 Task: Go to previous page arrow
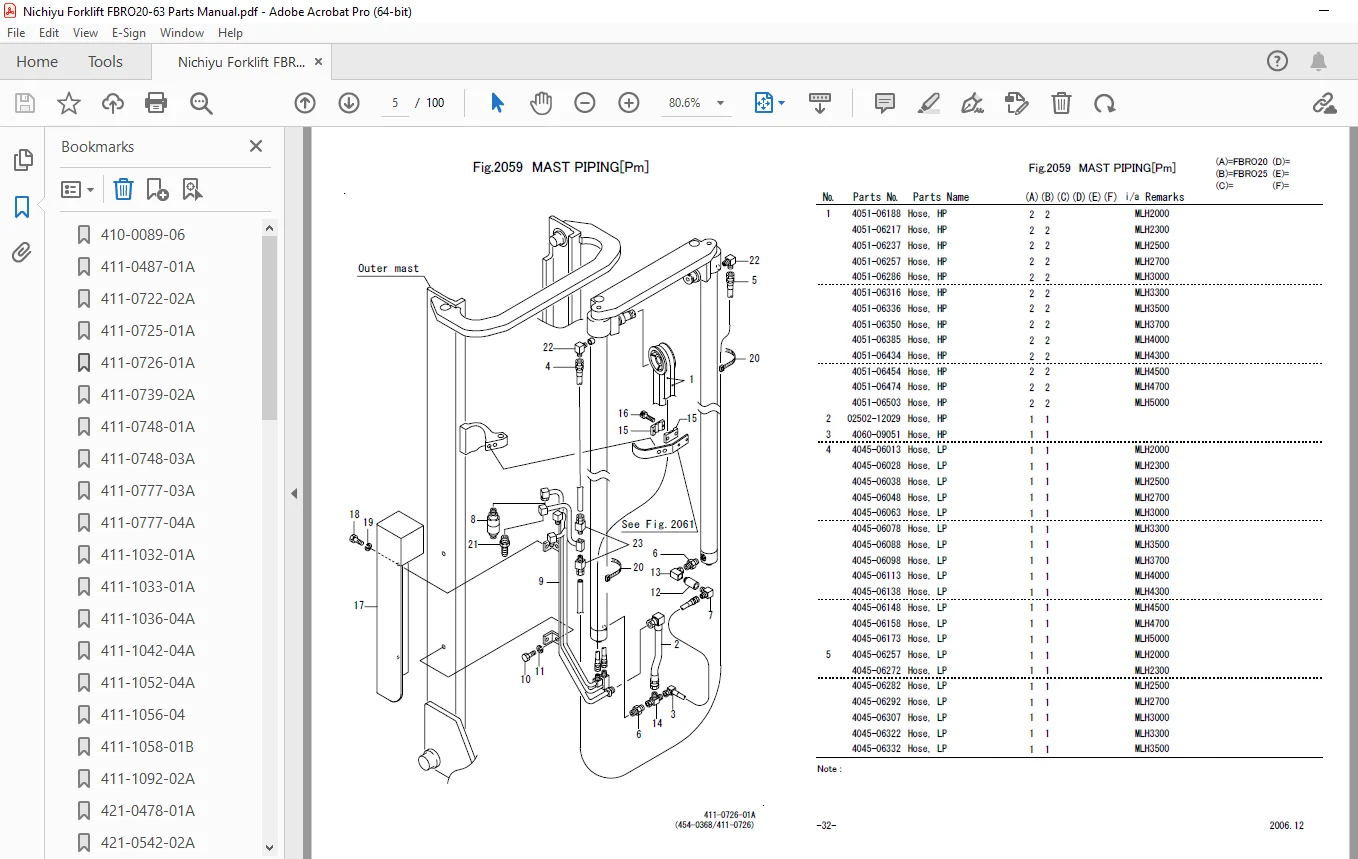point(305,103)
